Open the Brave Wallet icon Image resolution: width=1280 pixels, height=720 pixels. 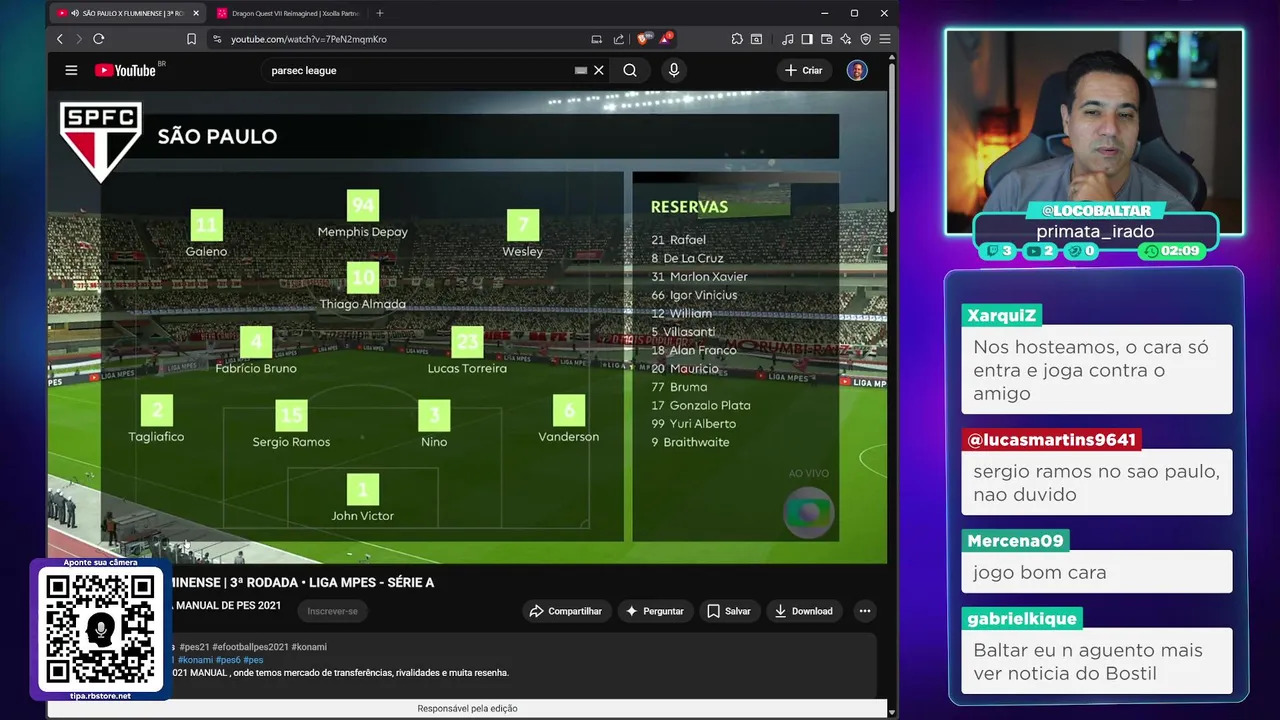coord(827,39)
